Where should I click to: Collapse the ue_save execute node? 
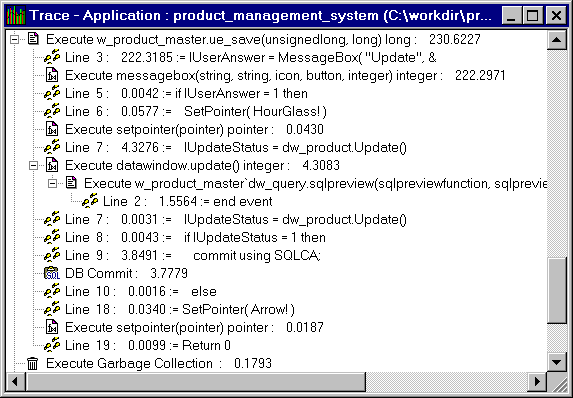tap(14, 39)
